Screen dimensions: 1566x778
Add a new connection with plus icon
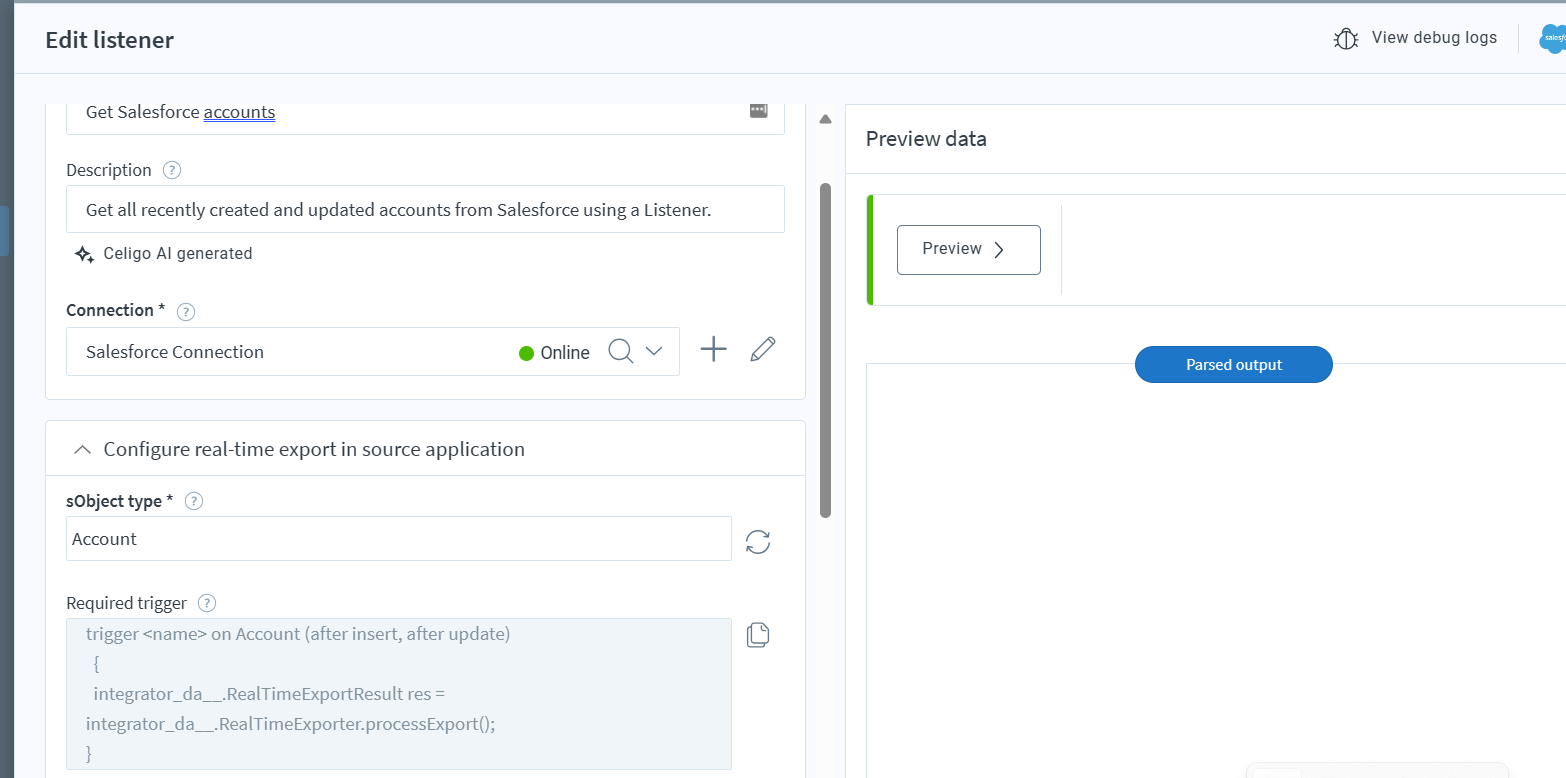(713, 349)
